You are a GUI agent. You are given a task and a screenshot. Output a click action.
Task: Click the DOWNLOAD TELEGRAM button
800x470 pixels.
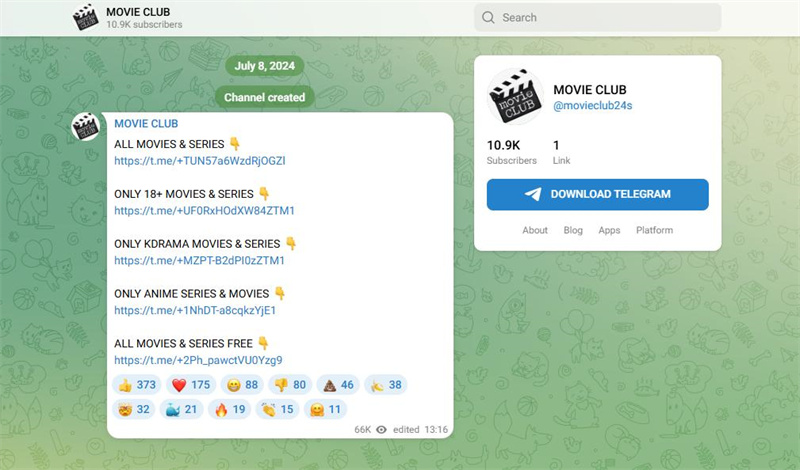(597, 194)
